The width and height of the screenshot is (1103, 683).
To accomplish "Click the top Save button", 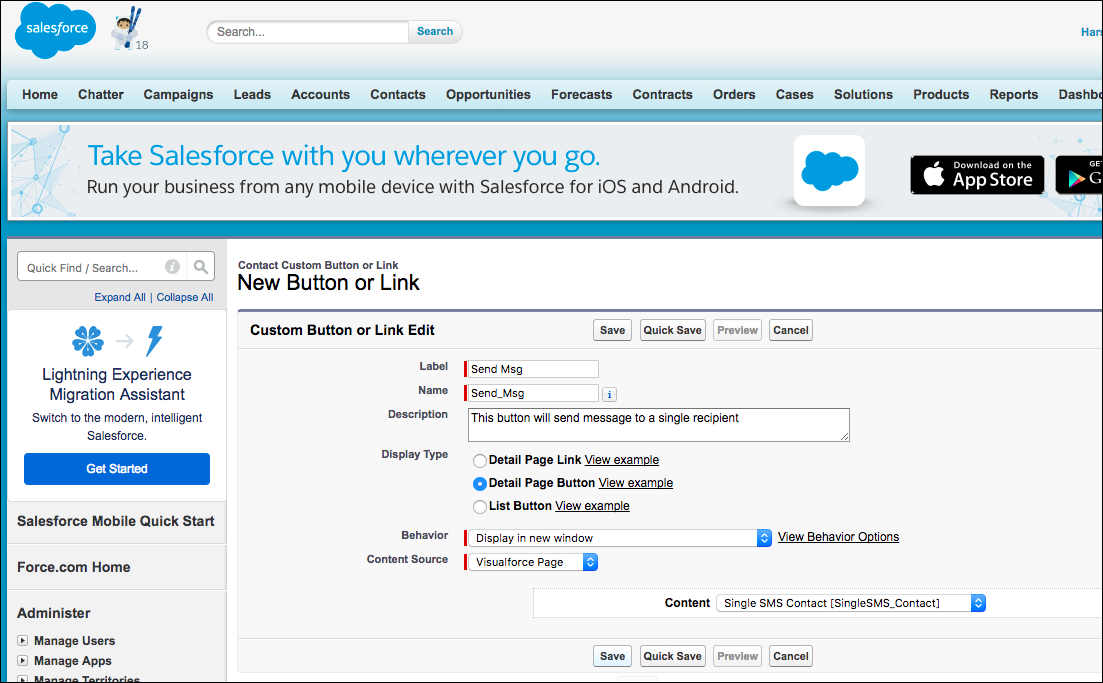I will (612, 330).
